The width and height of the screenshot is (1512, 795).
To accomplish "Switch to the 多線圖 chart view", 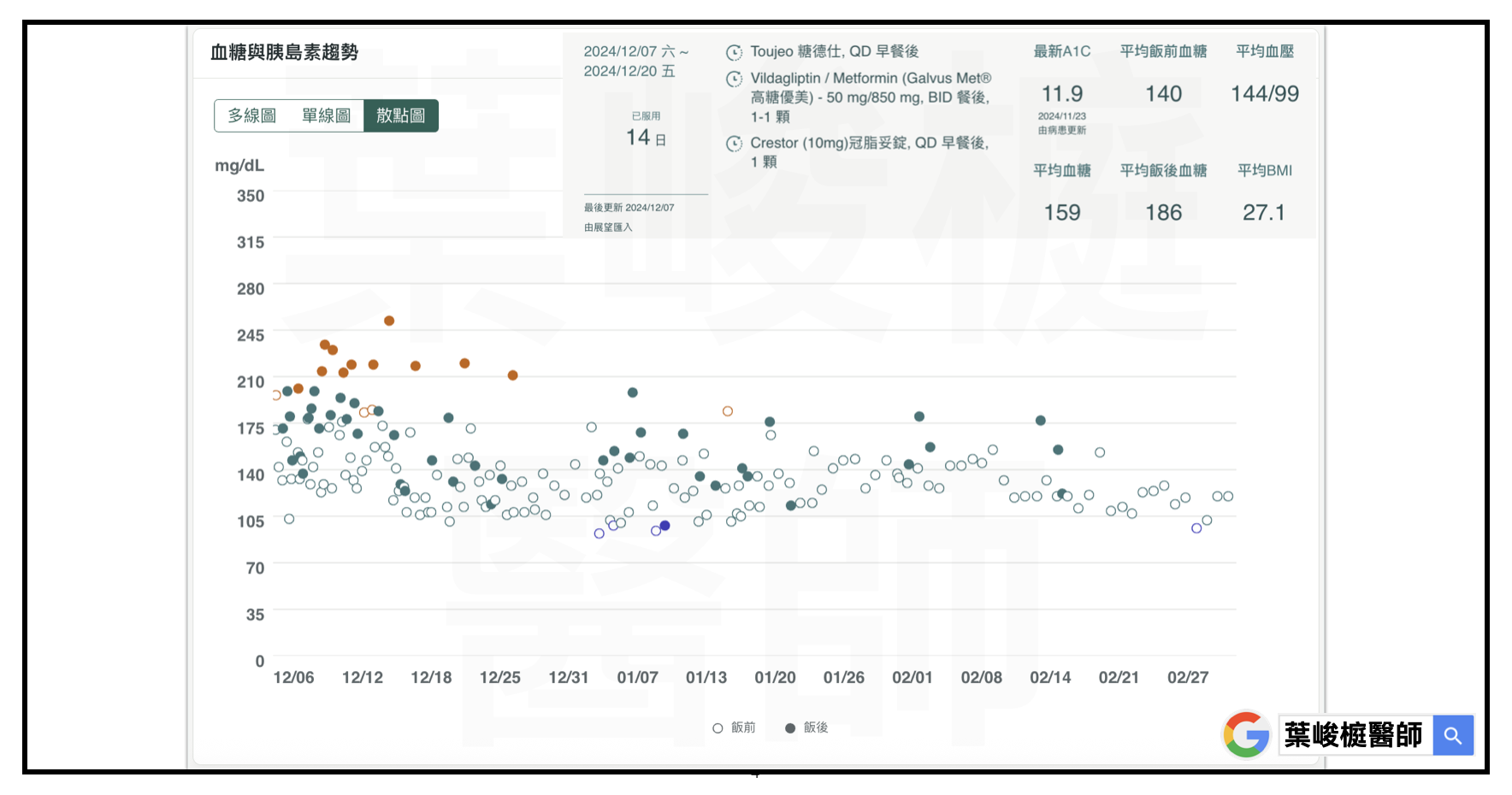I will tap(251, 115).
